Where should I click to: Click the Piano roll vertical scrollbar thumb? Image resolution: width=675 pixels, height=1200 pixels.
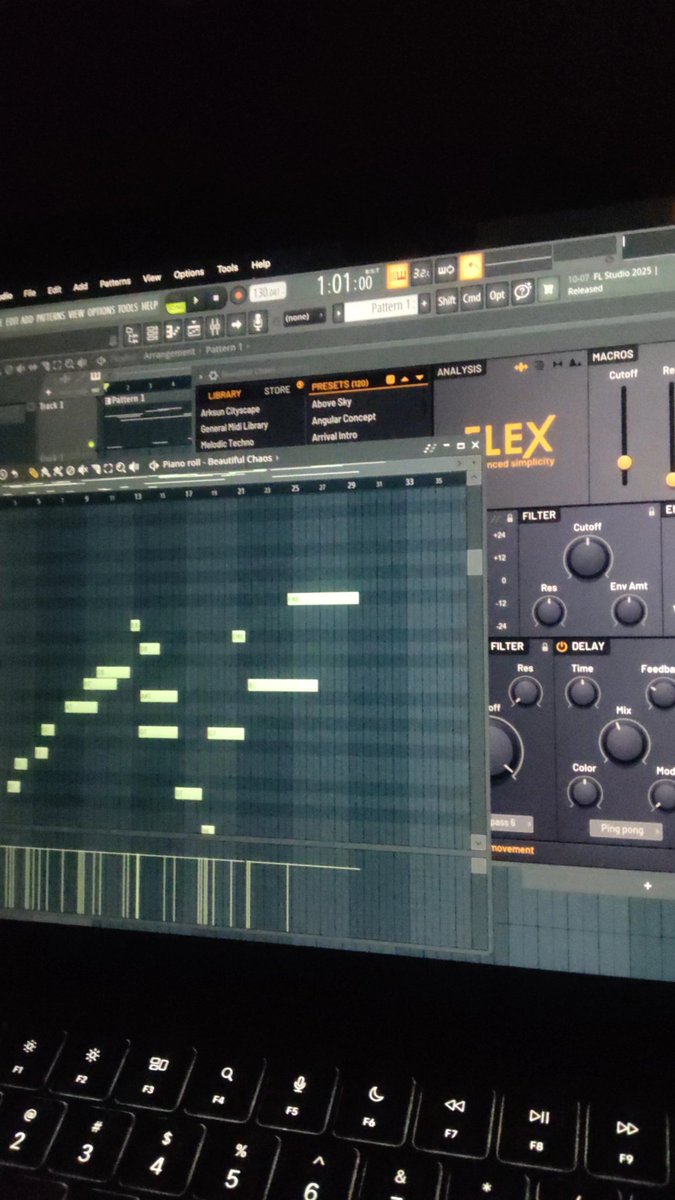(x=475, y=562)
